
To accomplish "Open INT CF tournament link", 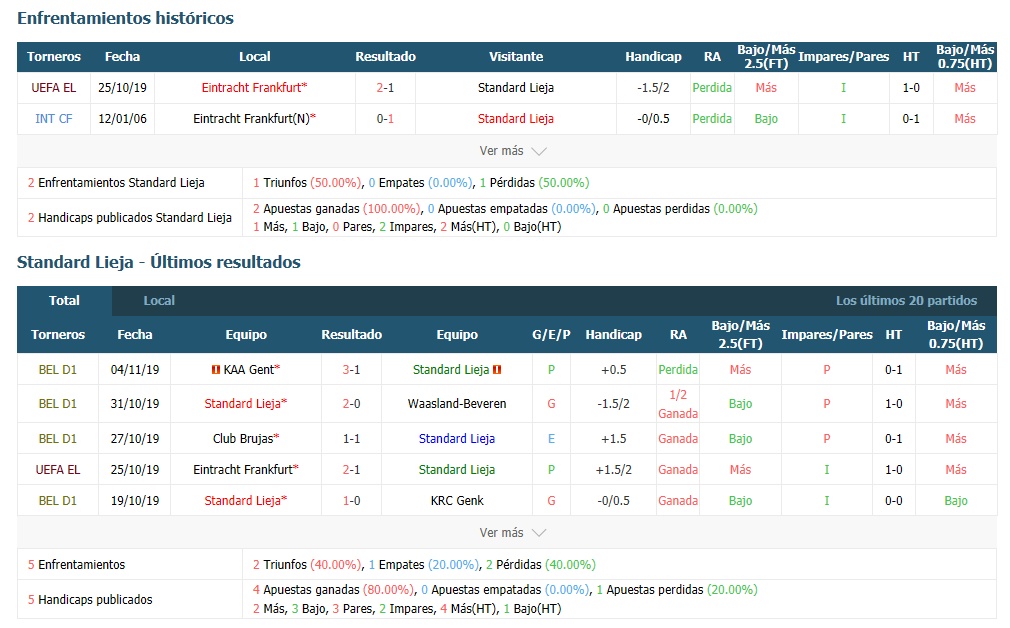I will pos(53,119).
